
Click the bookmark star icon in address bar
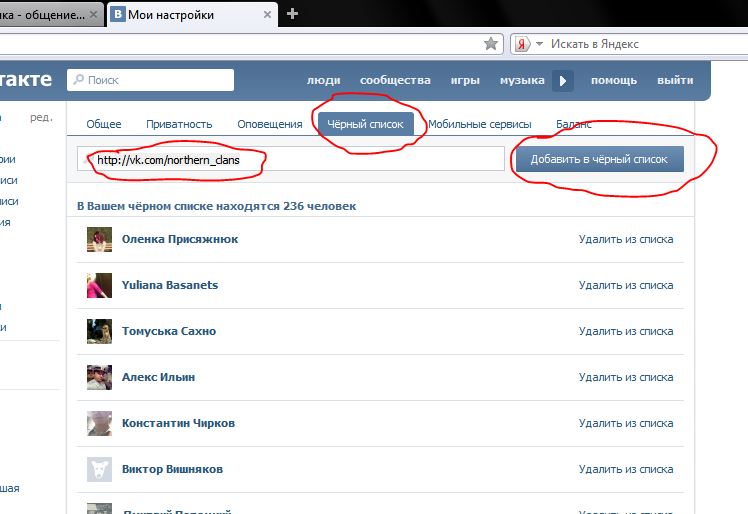pos(490,44)
